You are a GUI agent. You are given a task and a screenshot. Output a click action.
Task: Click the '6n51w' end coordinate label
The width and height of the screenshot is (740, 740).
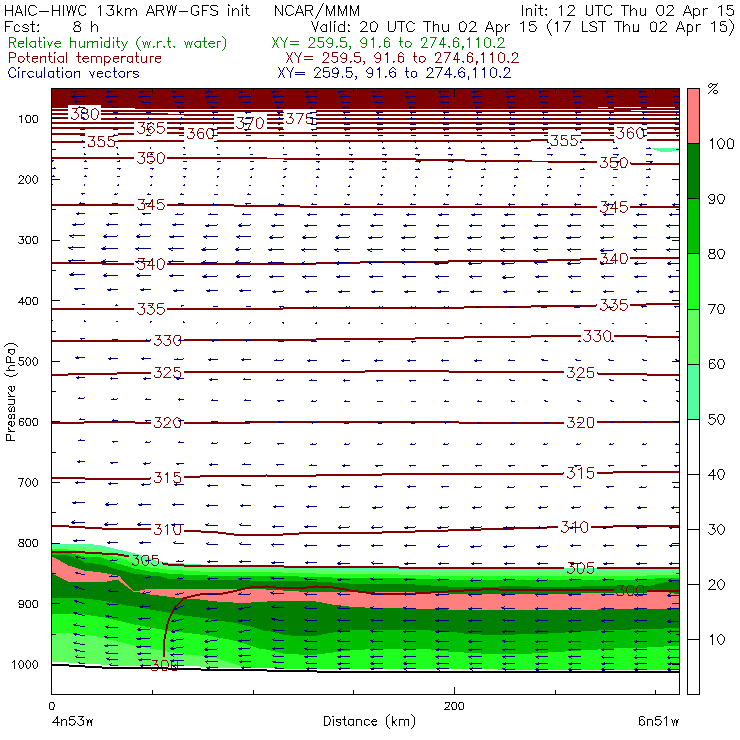point(658,722)
